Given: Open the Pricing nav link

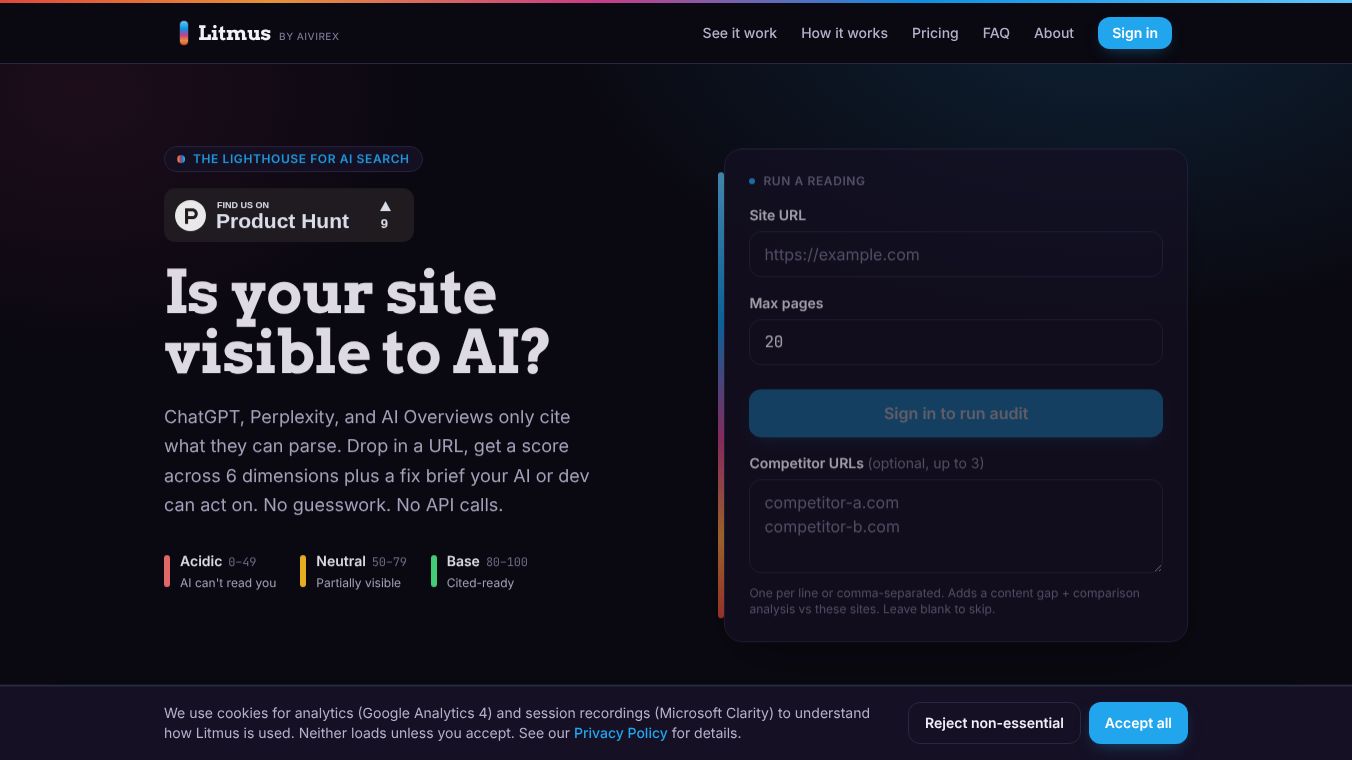Looking at the screenshot, I should click(x=935, y=33).
